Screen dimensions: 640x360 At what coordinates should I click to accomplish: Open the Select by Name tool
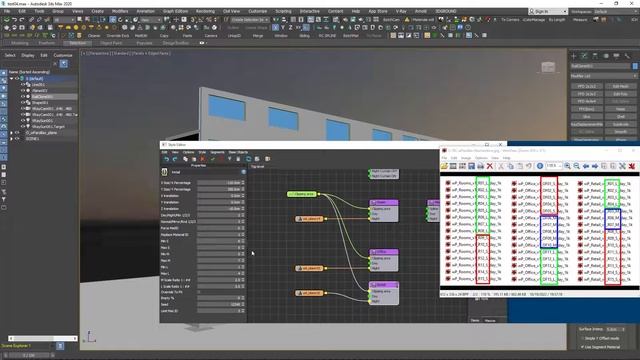(87, 20)
